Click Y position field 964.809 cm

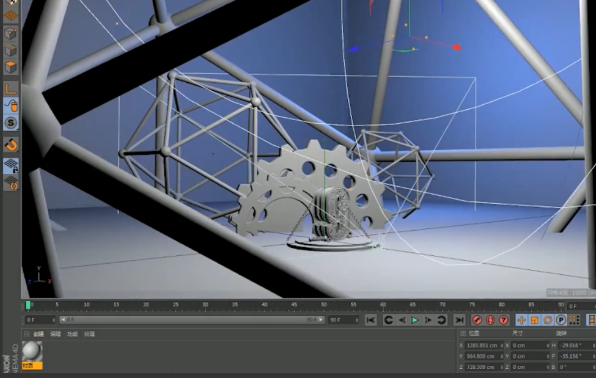pos(484,356)
